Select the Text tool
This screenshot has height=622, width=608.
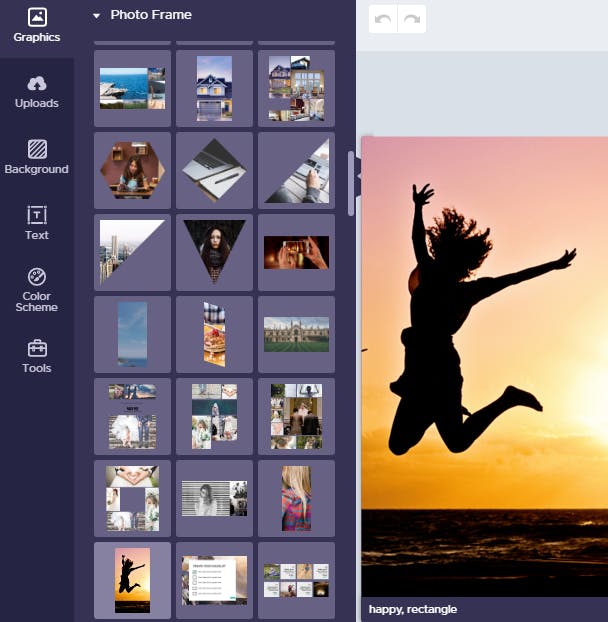(x=36, y=223)
